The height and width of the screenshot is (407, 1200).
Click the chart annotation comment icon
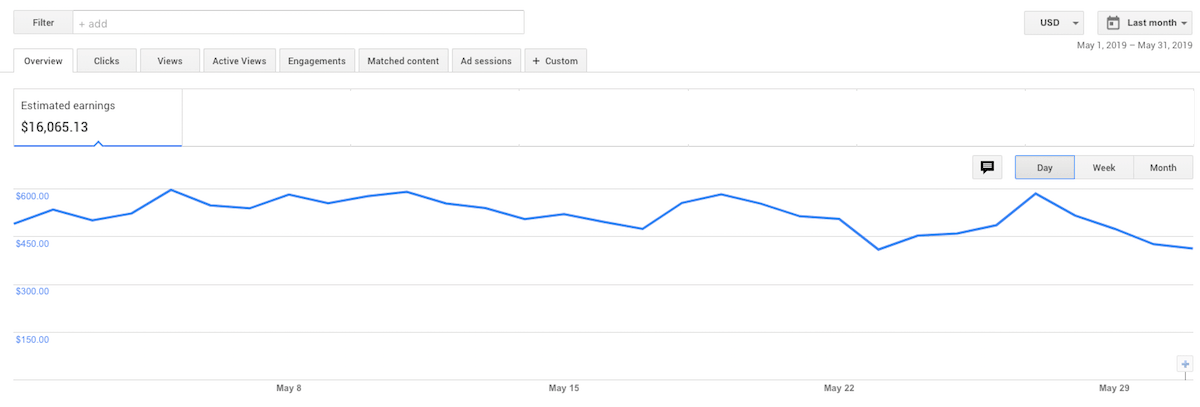(987, 167)
